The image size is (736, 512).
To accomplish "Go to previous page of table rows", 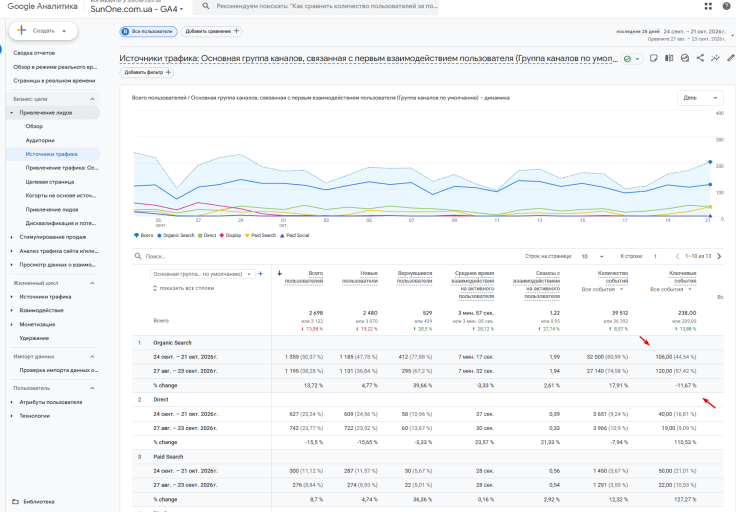I will [677, 256].
